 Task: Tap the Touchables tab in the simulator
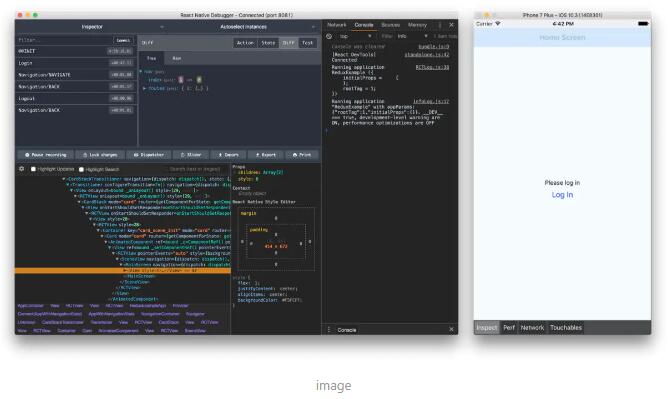point(566,328)
